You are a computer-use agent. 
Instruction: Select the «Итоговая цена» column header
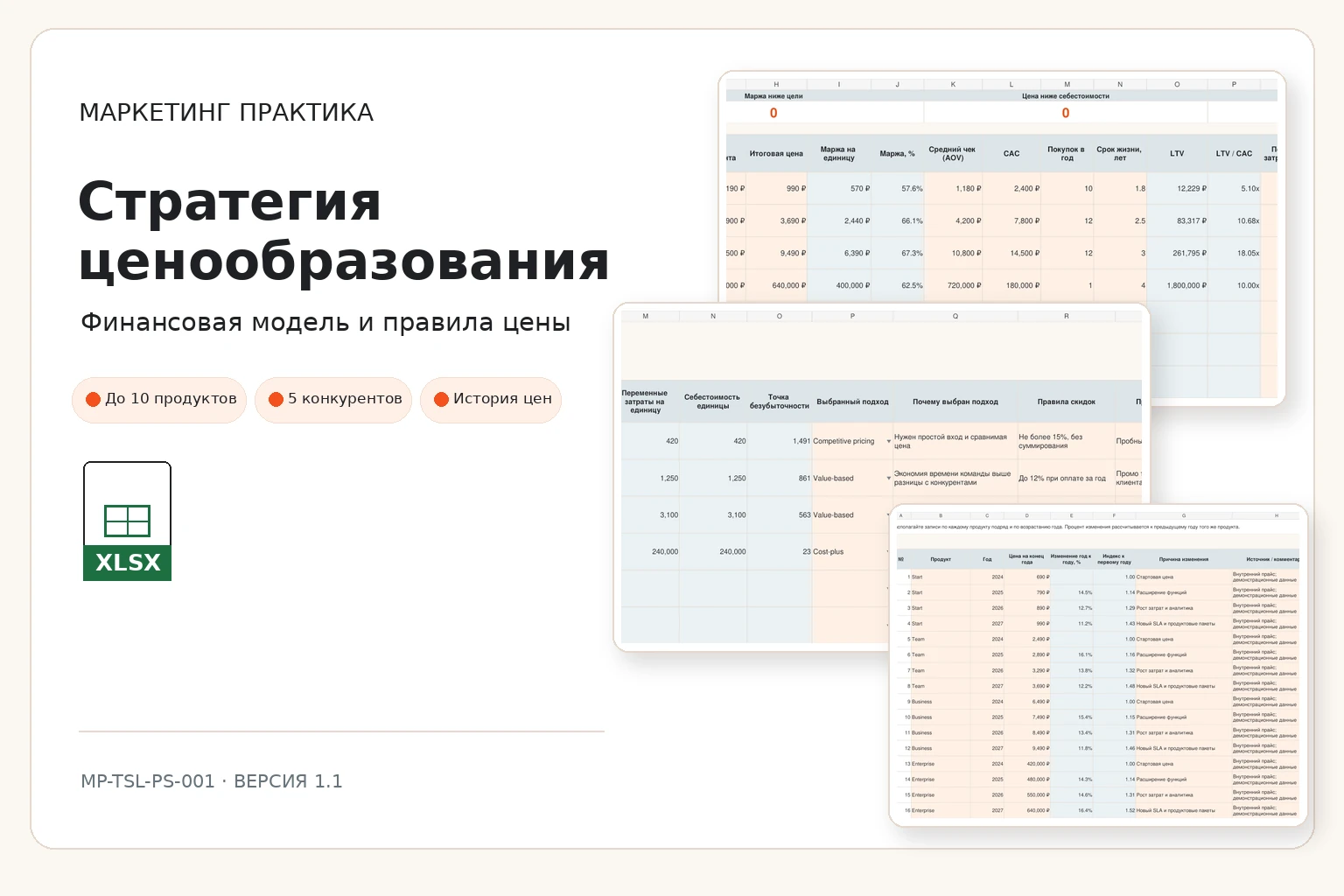(776, 154)
